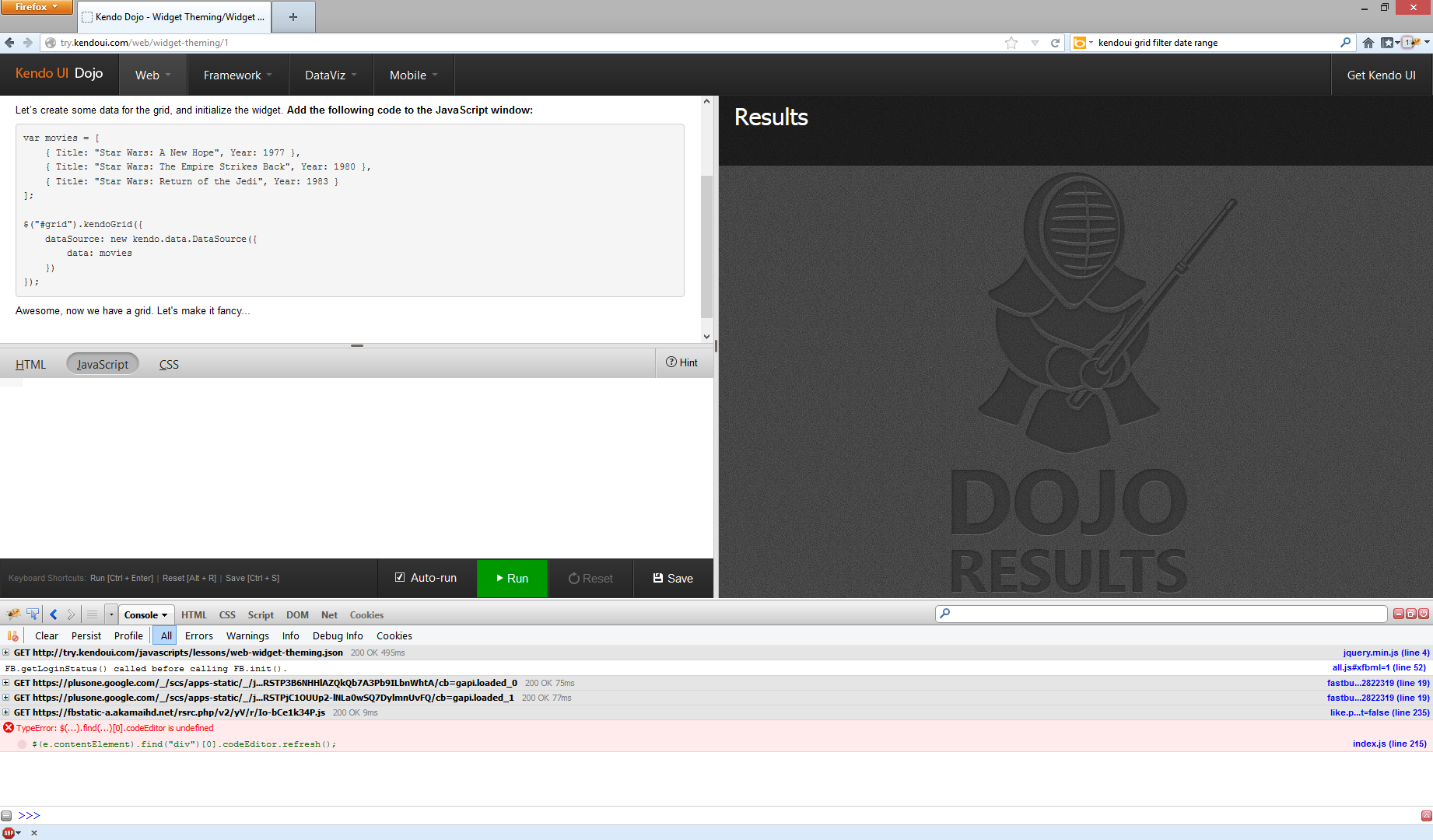The height and width of the screenshot is (840, 1433).
Task: Click Firebug toolbar icon with error count
Action: pos(1410,43)
